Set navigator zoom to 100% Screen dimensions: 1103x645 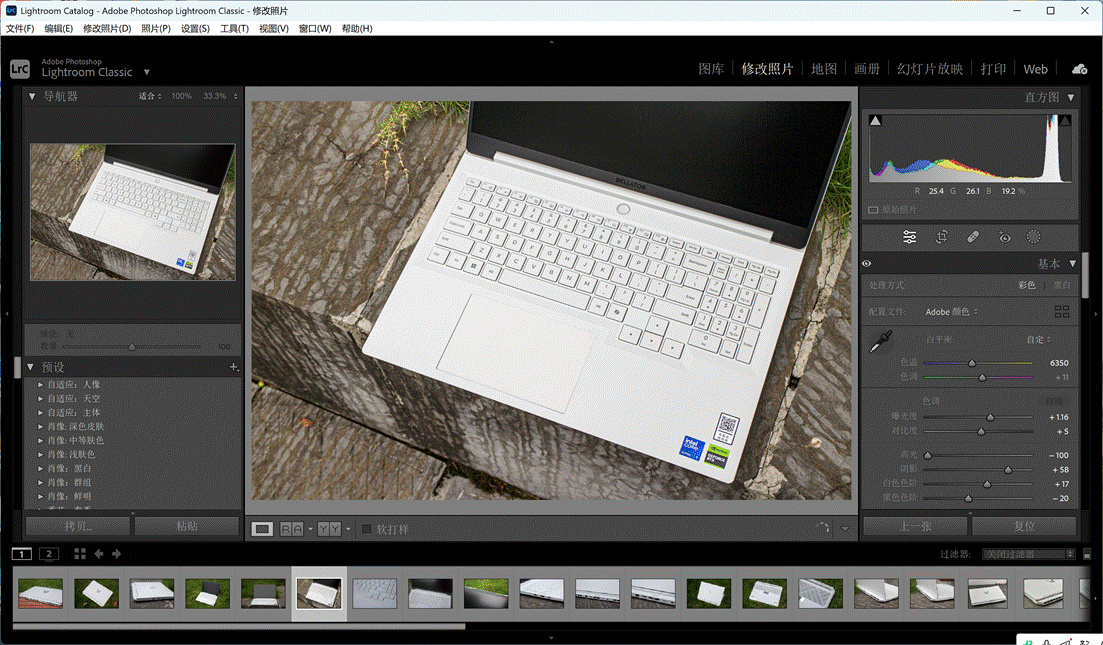(x=181, y=96)
